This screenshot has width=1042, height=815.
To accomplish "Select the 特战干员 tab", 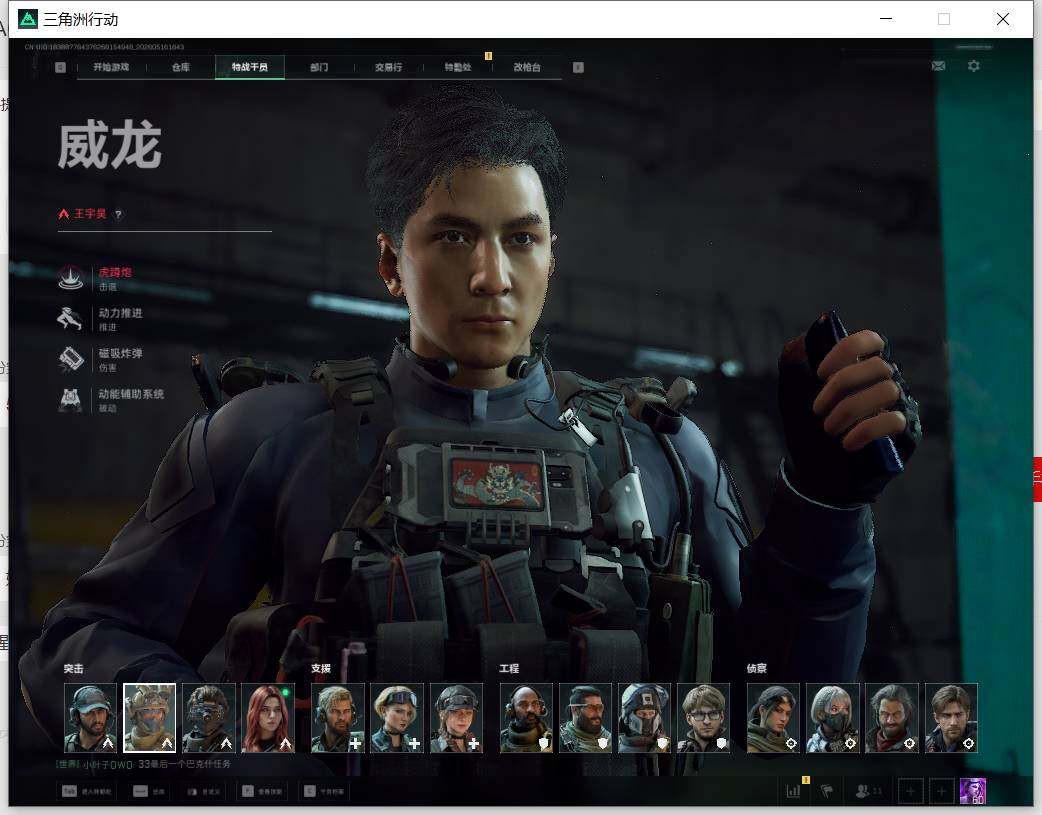I will 250,67.
